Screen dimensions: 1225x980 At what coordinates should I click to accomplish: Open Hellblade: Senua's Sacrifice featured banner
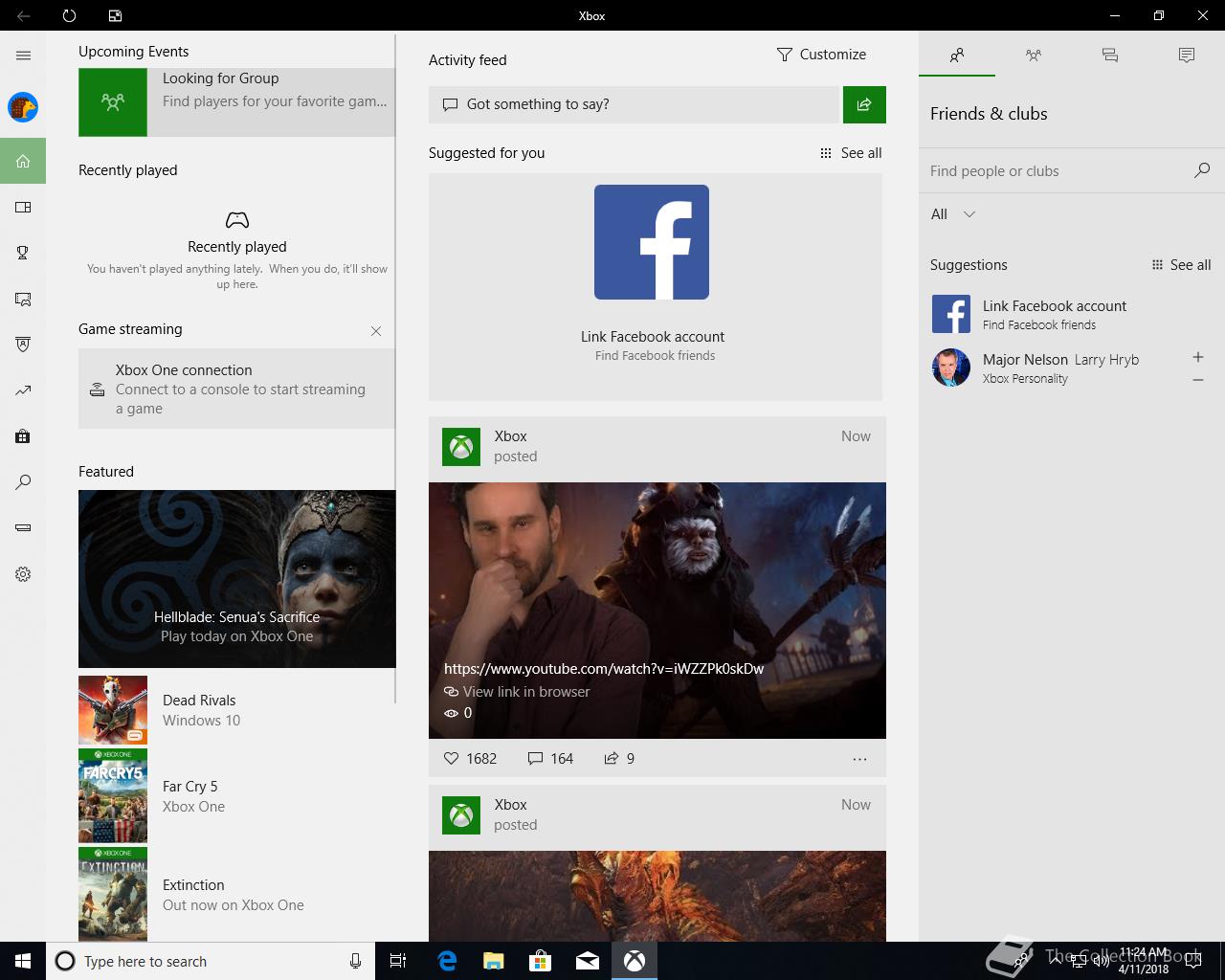236,579
